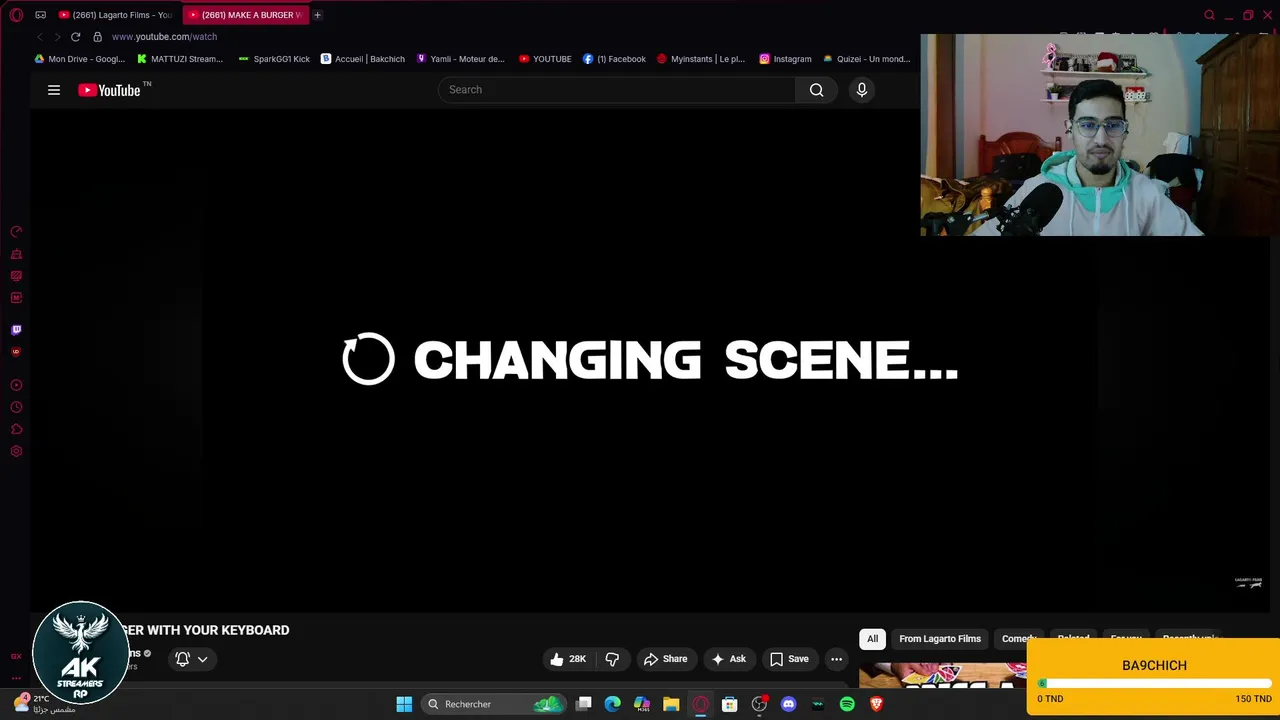This screenshot has width=1280, height=720.
Task: Dislike the video
Action: point(612,659)
